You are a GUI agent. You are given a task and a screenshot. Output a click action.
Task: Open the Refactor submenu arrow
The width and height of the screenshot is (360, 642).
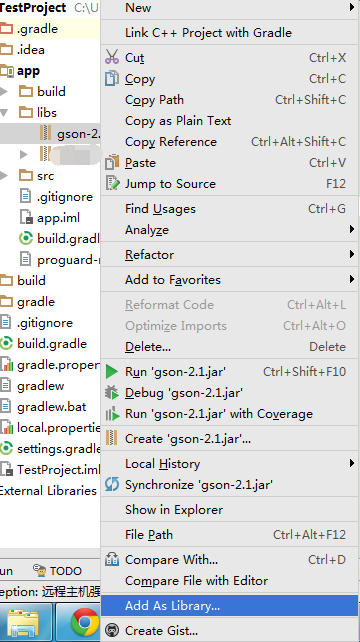click(x=352, y=254)
